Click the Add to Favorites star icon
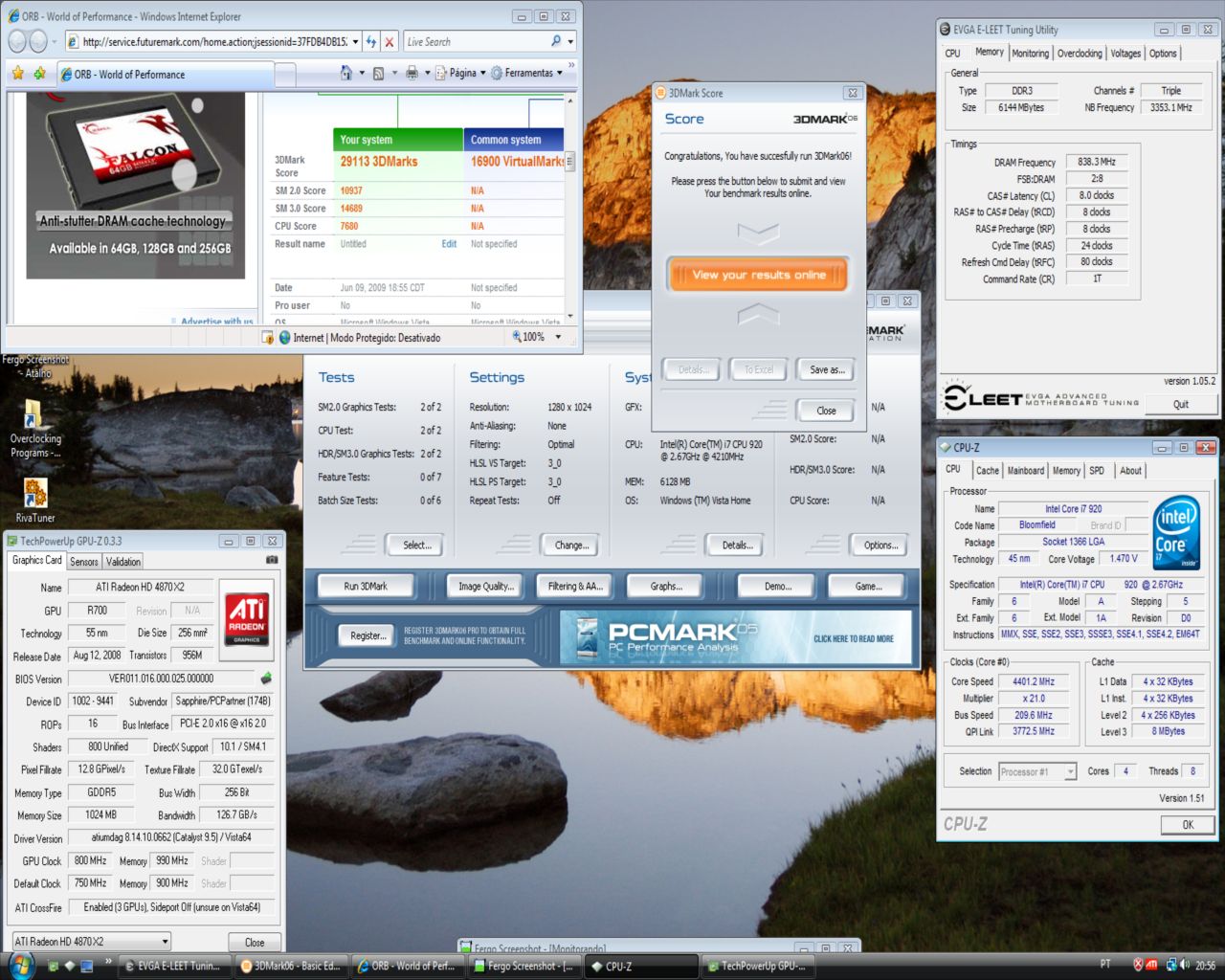Screen dimensions: 1225x980 [39, 73]
